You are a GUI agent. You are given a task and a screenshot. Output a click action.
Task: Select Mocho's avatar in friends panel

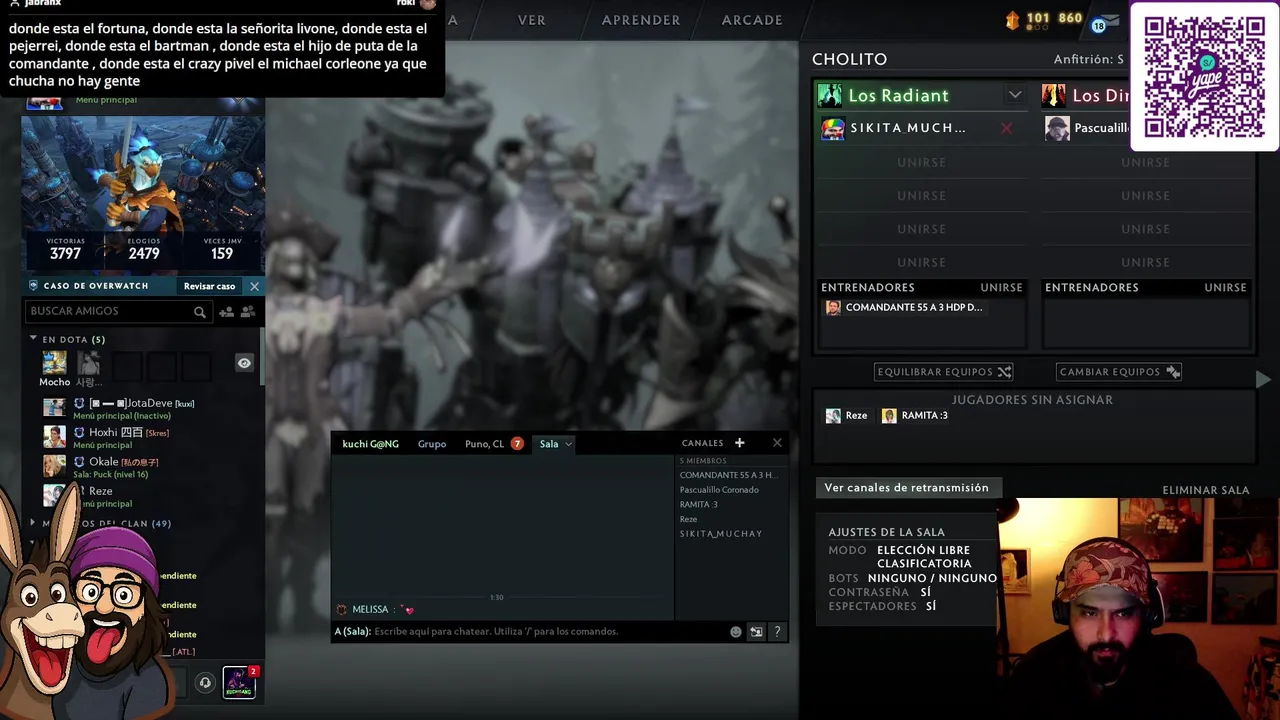[x=54, y=362]
